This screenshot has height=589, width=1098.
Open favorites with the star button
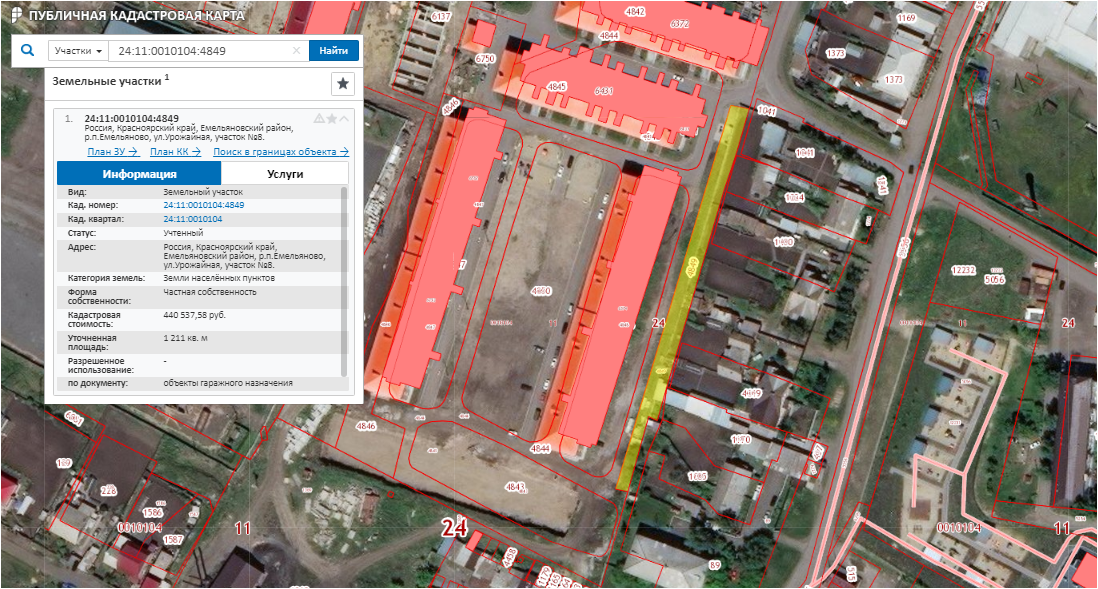click(343, 83)
